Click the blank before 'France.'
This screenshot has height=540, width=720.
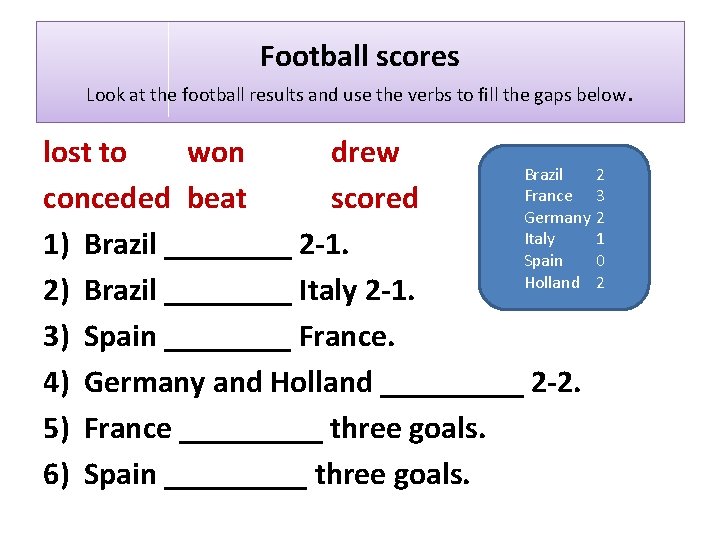tap(228, 338)
